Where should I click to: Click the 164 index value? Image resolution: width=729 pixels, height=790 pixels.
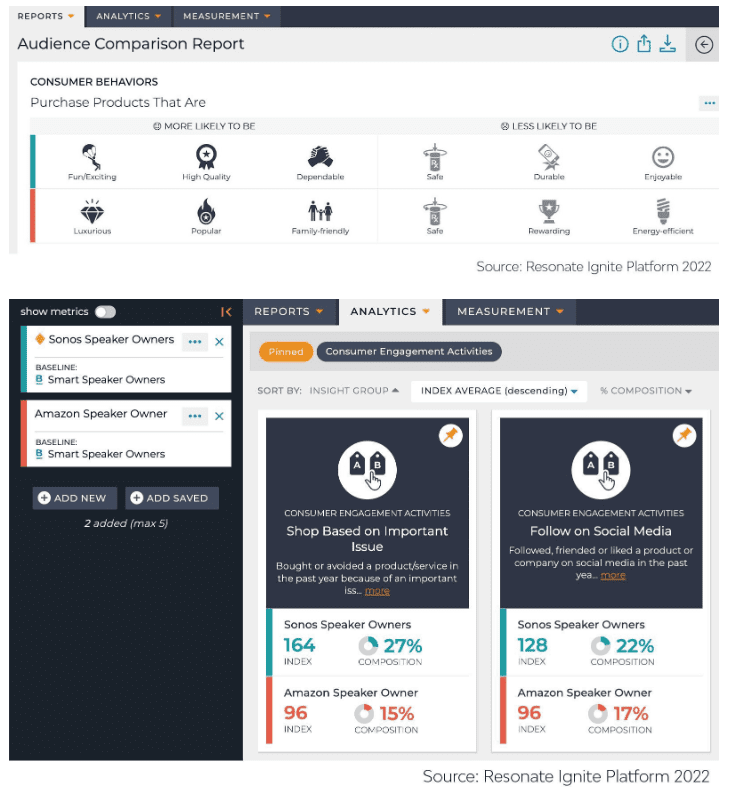(299, 645)
